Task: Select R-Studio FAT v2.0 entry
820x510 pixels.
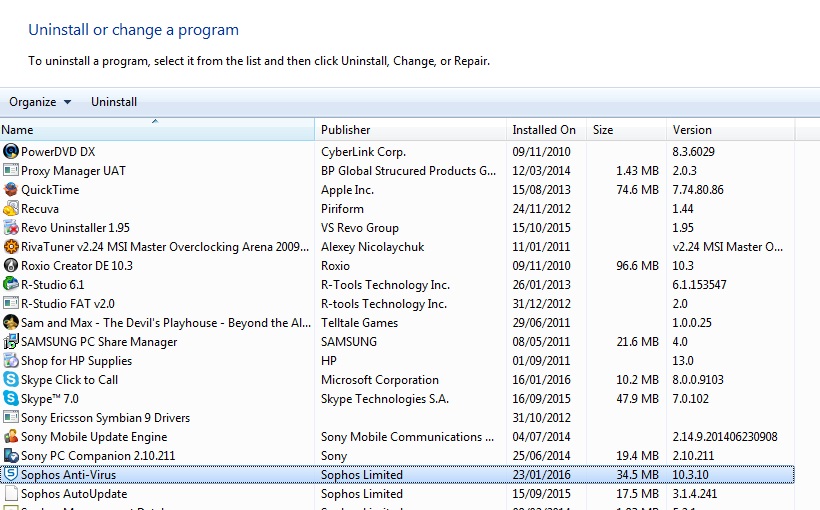Action: pos(67,304)
